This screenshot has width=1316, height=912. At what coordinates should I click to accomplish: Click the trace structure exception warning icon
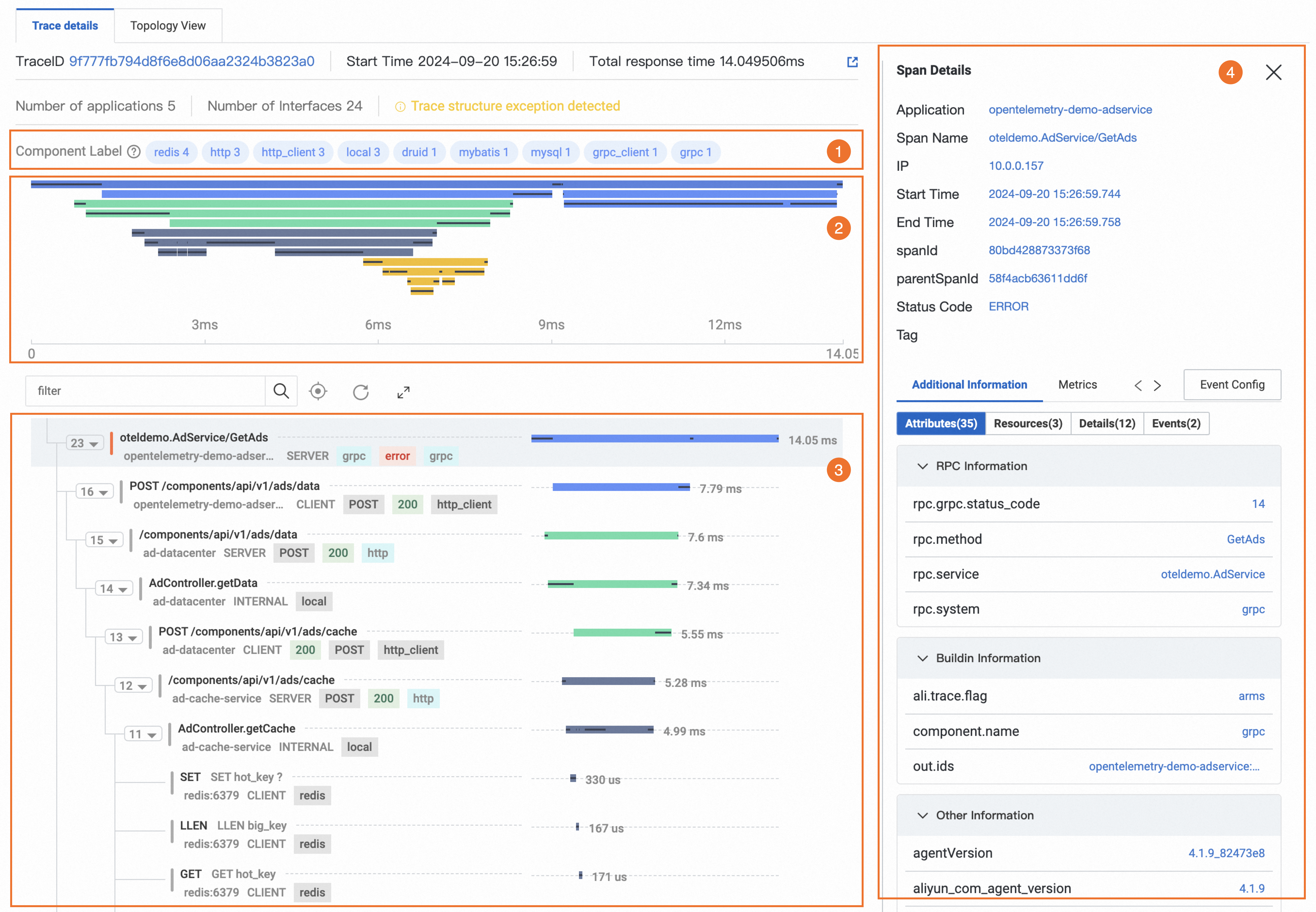tap(400, 107)
